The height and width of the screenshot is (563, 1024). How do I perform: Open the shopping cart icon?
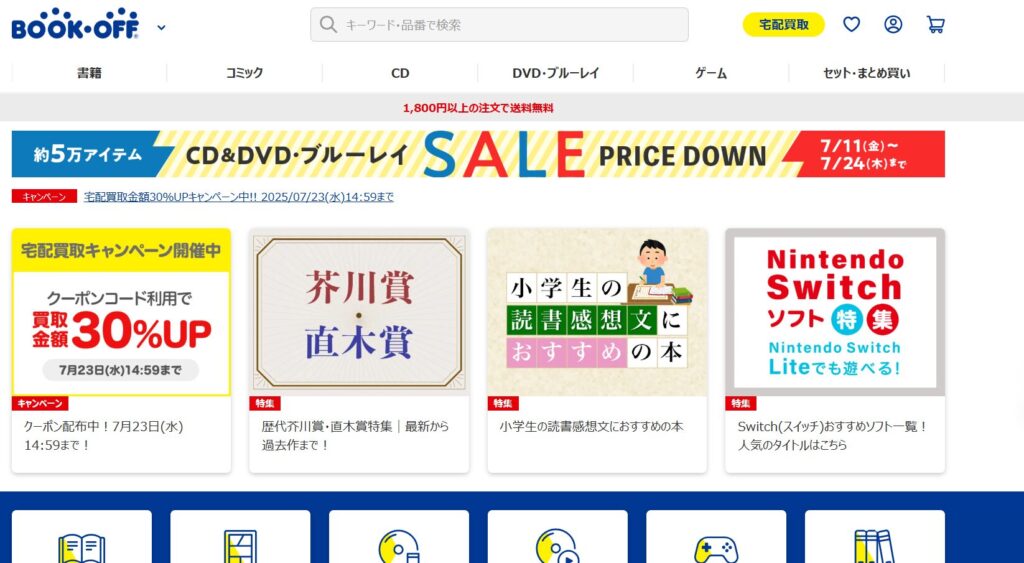tap(935, 25)
